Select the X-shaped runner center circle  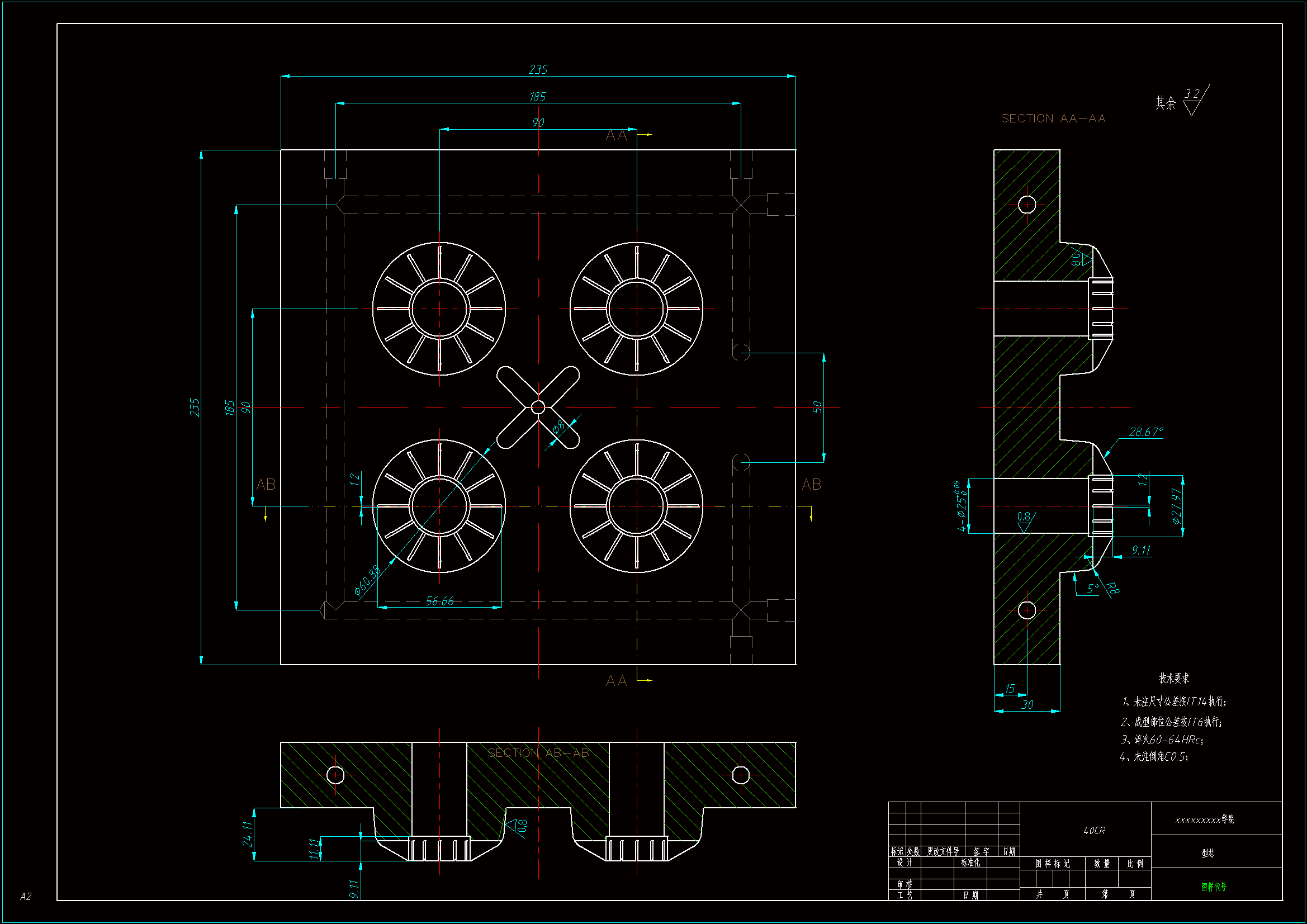538,407
